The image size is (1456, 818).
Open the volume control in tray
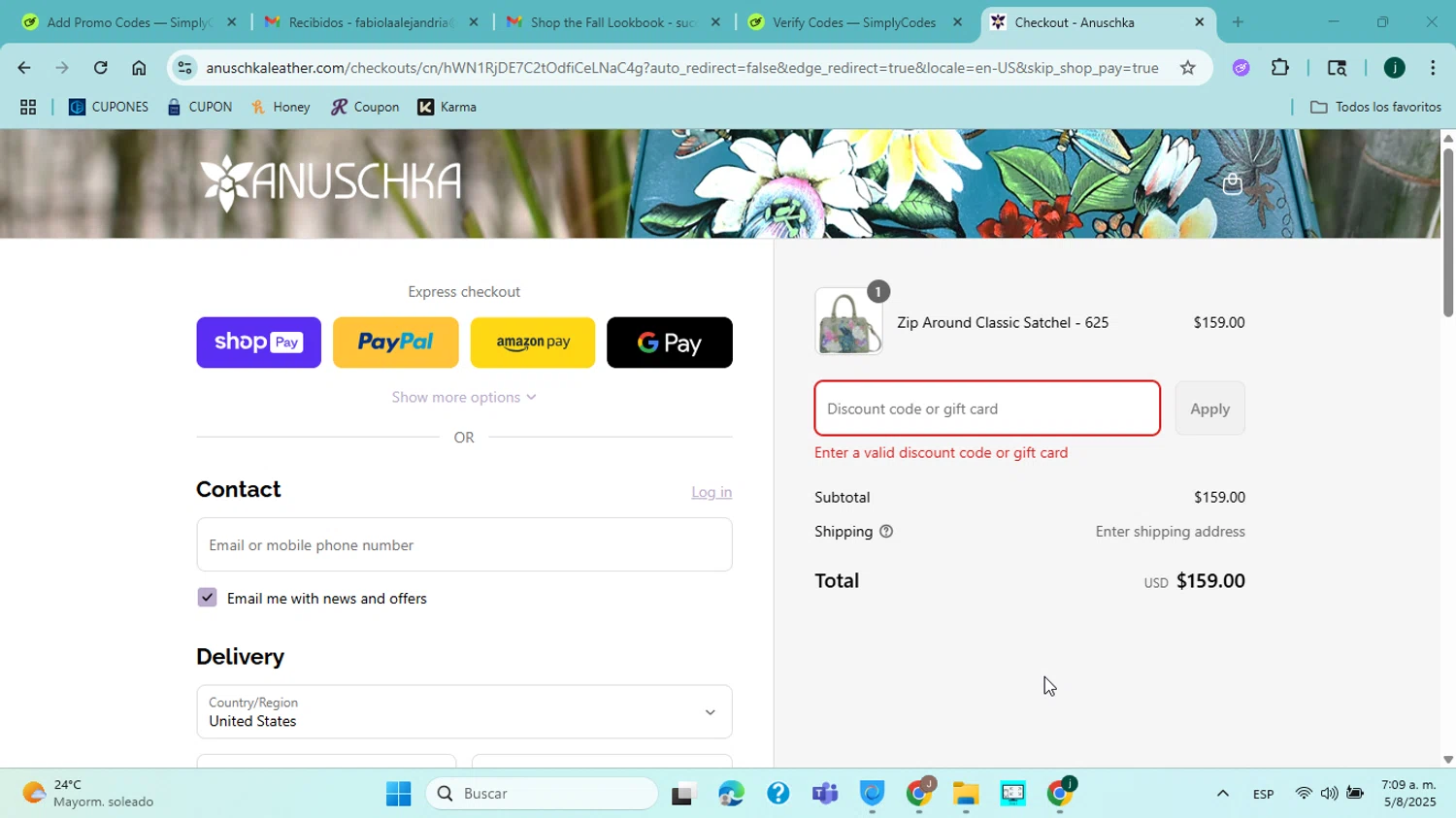click(x=1329, y=794)
